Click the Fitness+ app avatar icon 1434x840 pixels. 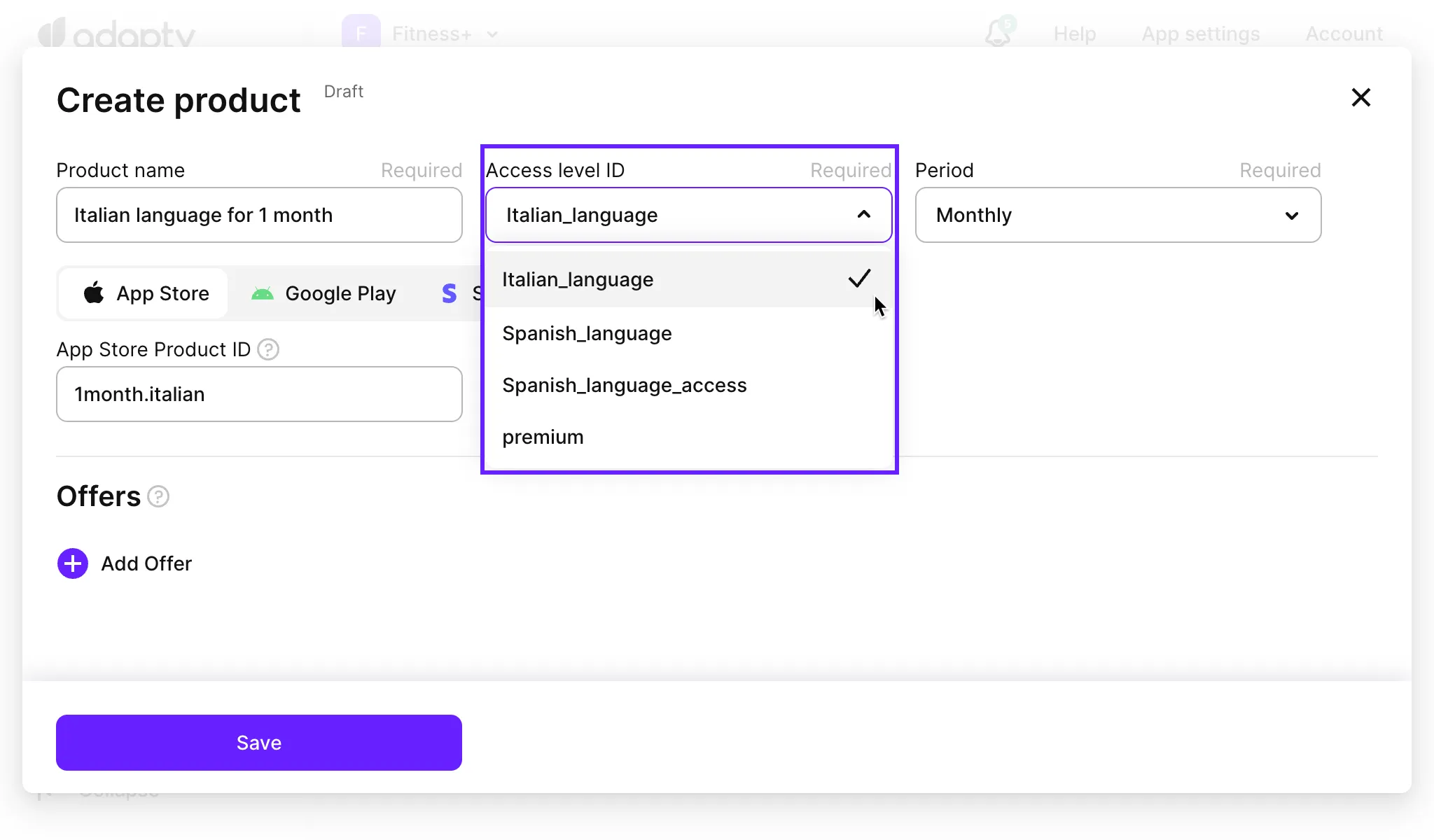361,32
